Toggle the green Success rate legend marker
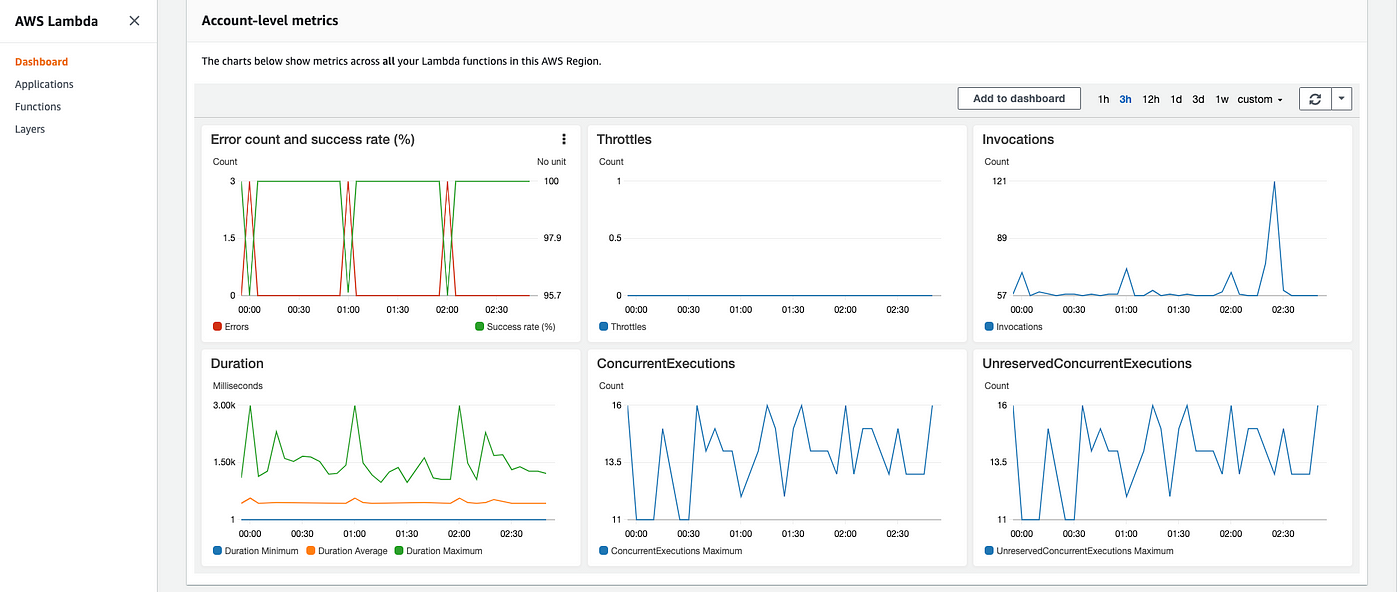Image resolution: width=1400 pixels, height=592 pixels. click(x=479, y=327)
